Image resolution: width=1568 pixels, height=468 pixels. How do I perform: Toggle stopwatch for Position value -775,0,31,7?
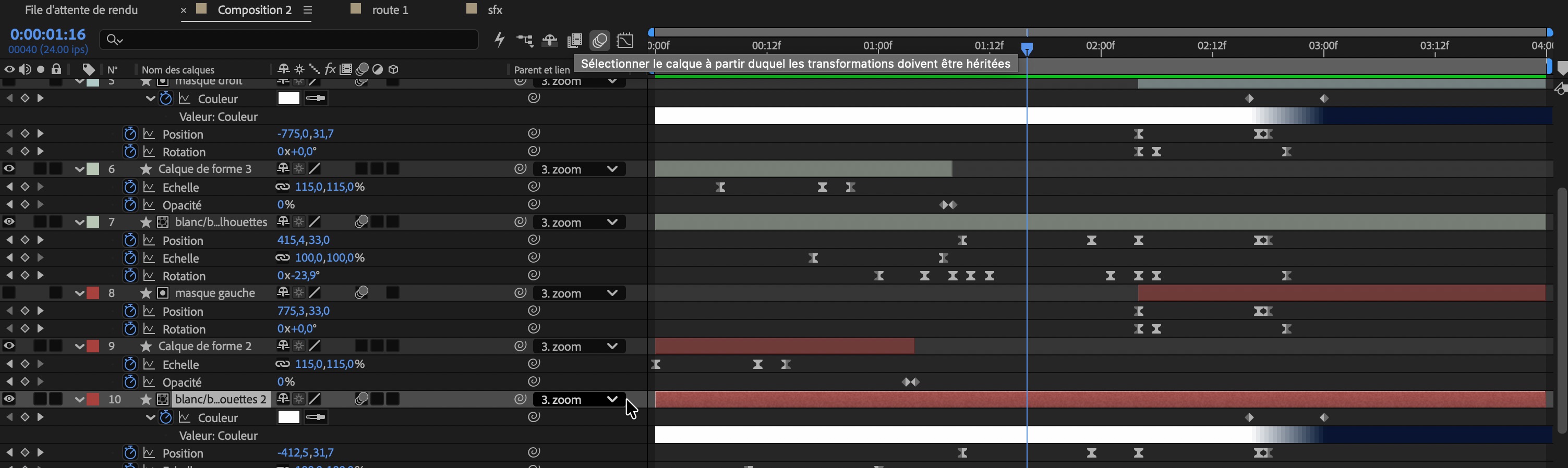click(x=130, y=134)
